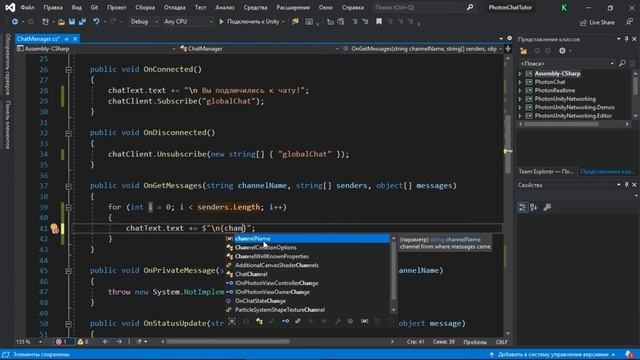Viewport: 640px width, 360px height.
Task: Pin the Properties panel
Action: [x=627, y=185]
